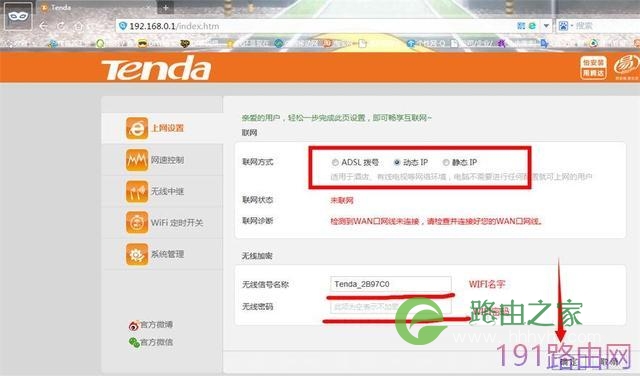Click the browser back arrow
The height and width of the screenshot is (376, 640).
[x=43, y=26]
